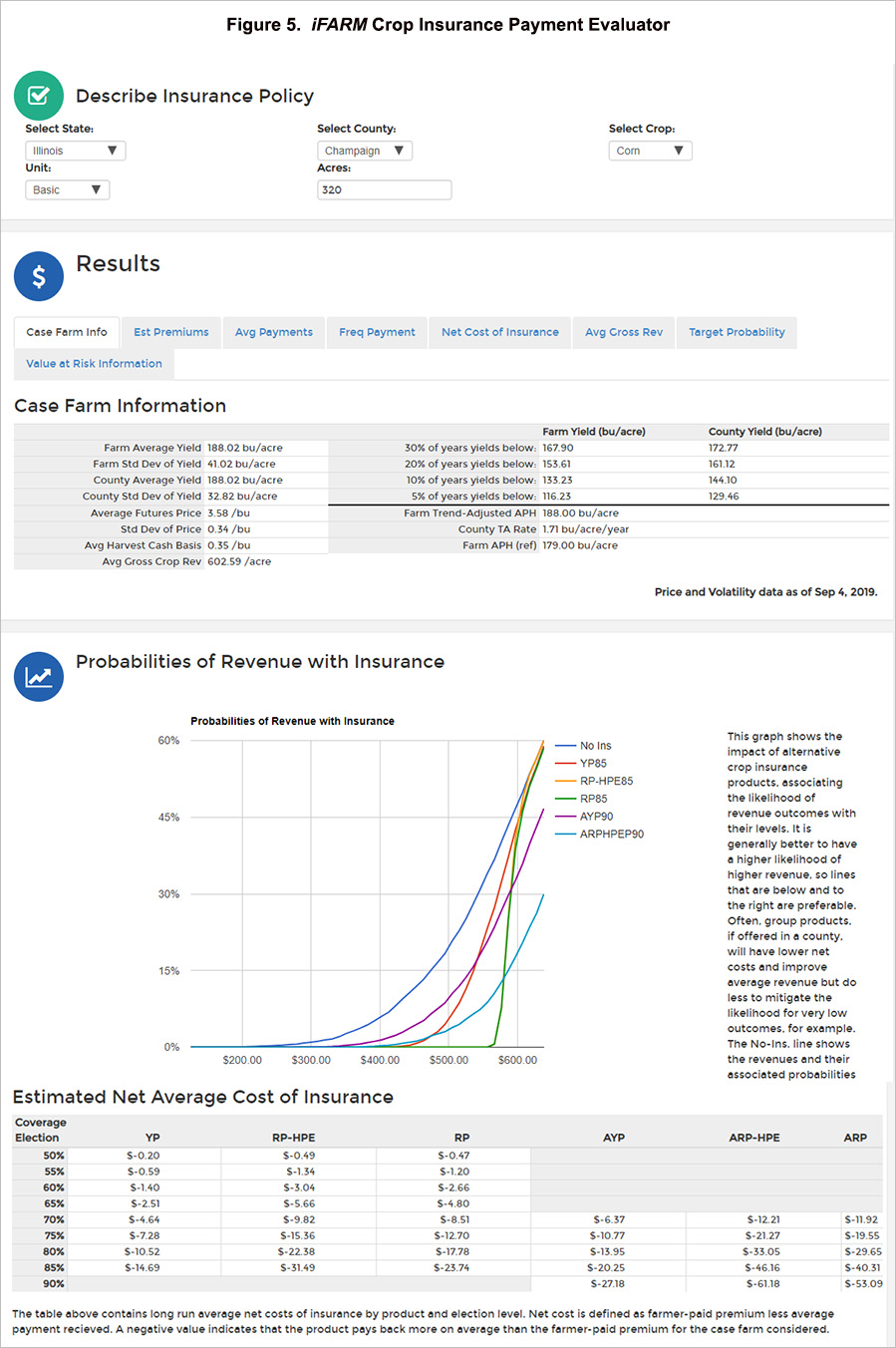Click the green checkmark policy icon

click(39, 96)
